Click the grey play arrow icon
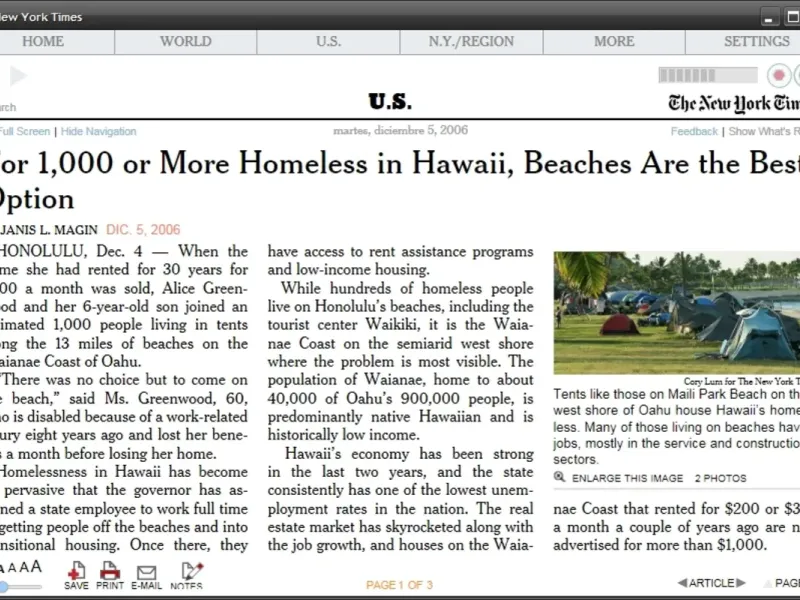 (x=18, y=76)
